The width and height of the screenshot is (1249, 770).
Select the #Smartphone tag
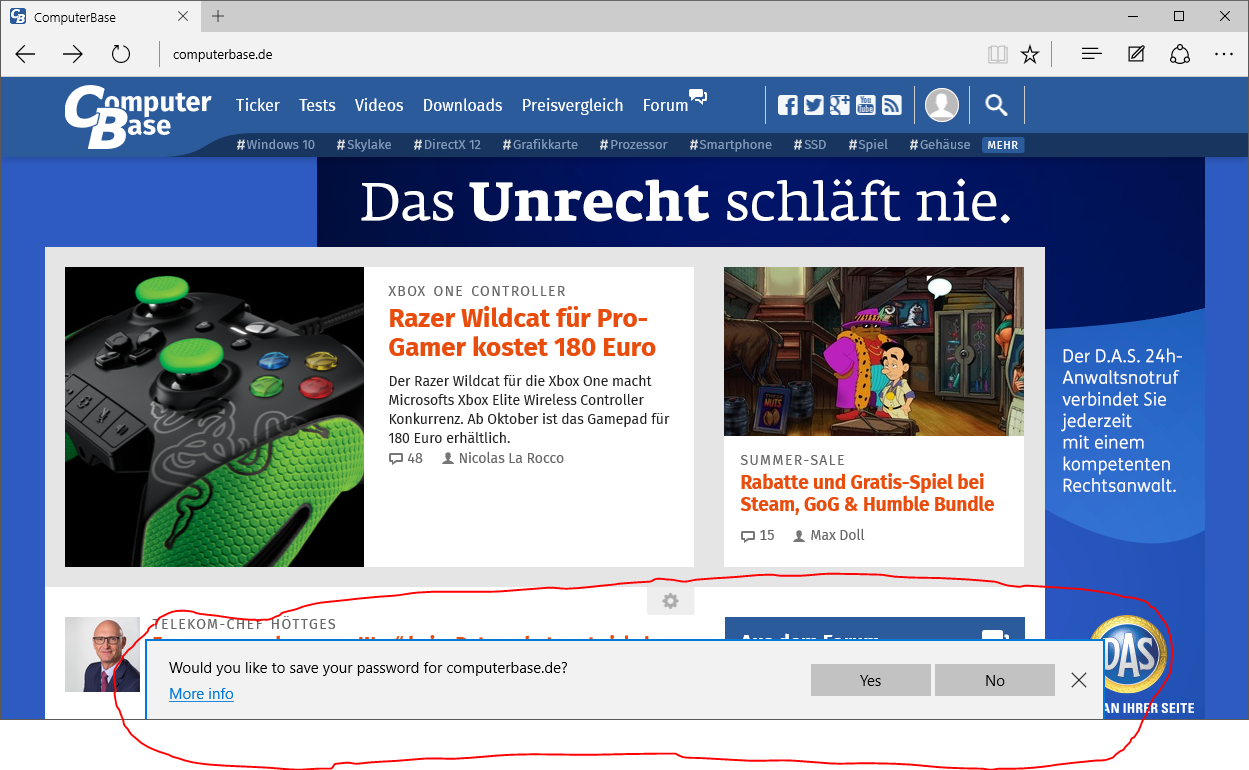click(x=731, y=145)
